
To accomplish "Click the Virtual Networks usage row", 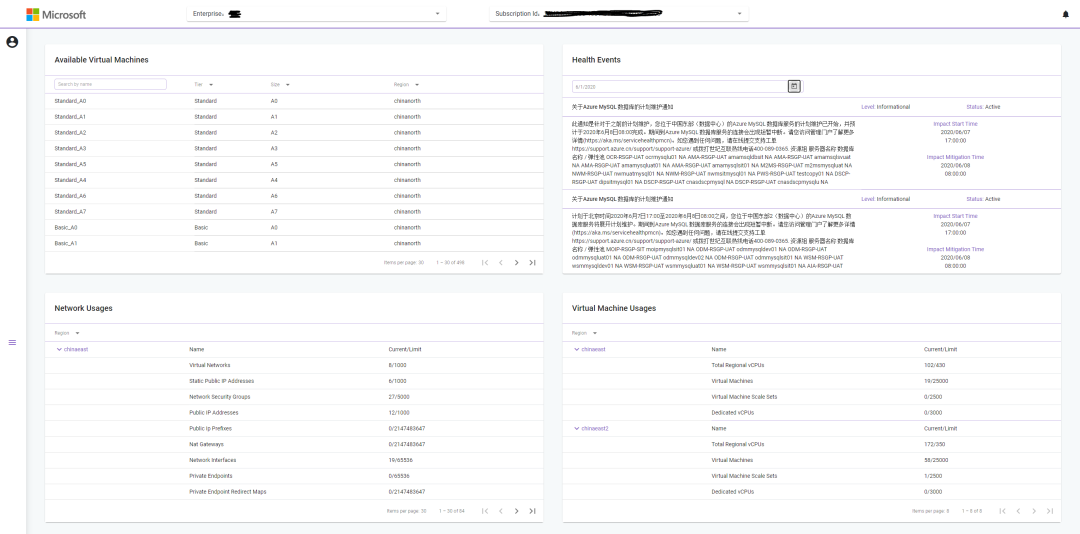I will tap(294, 365).
